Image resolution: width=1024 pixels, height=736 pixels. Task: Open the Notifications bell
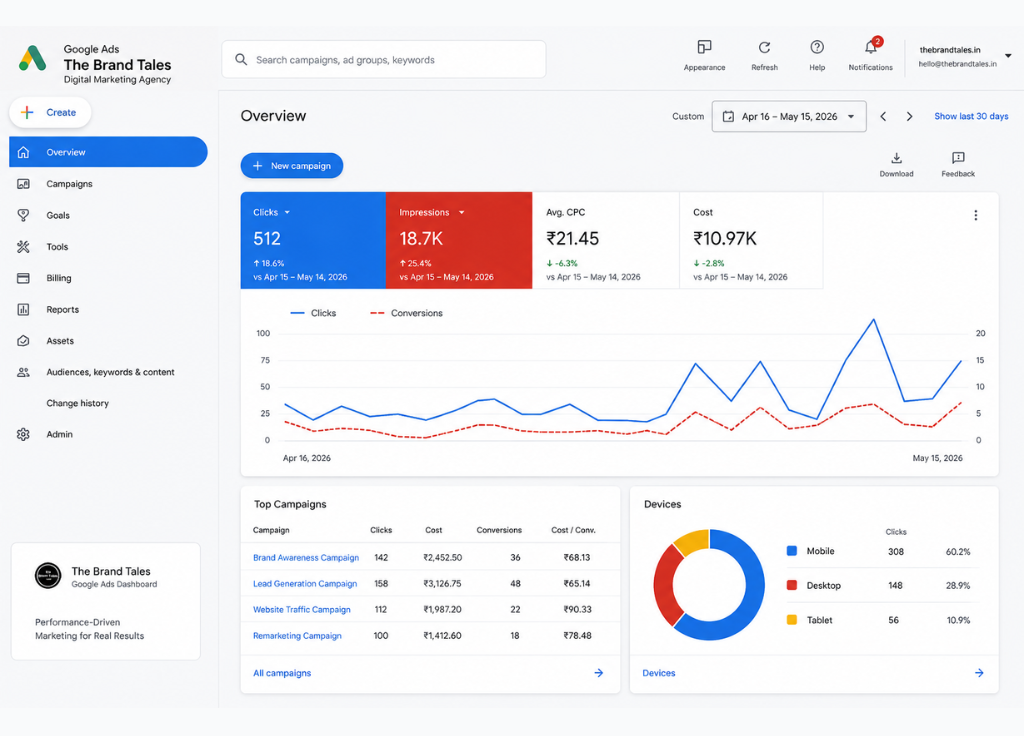click(x=871, y=46)
